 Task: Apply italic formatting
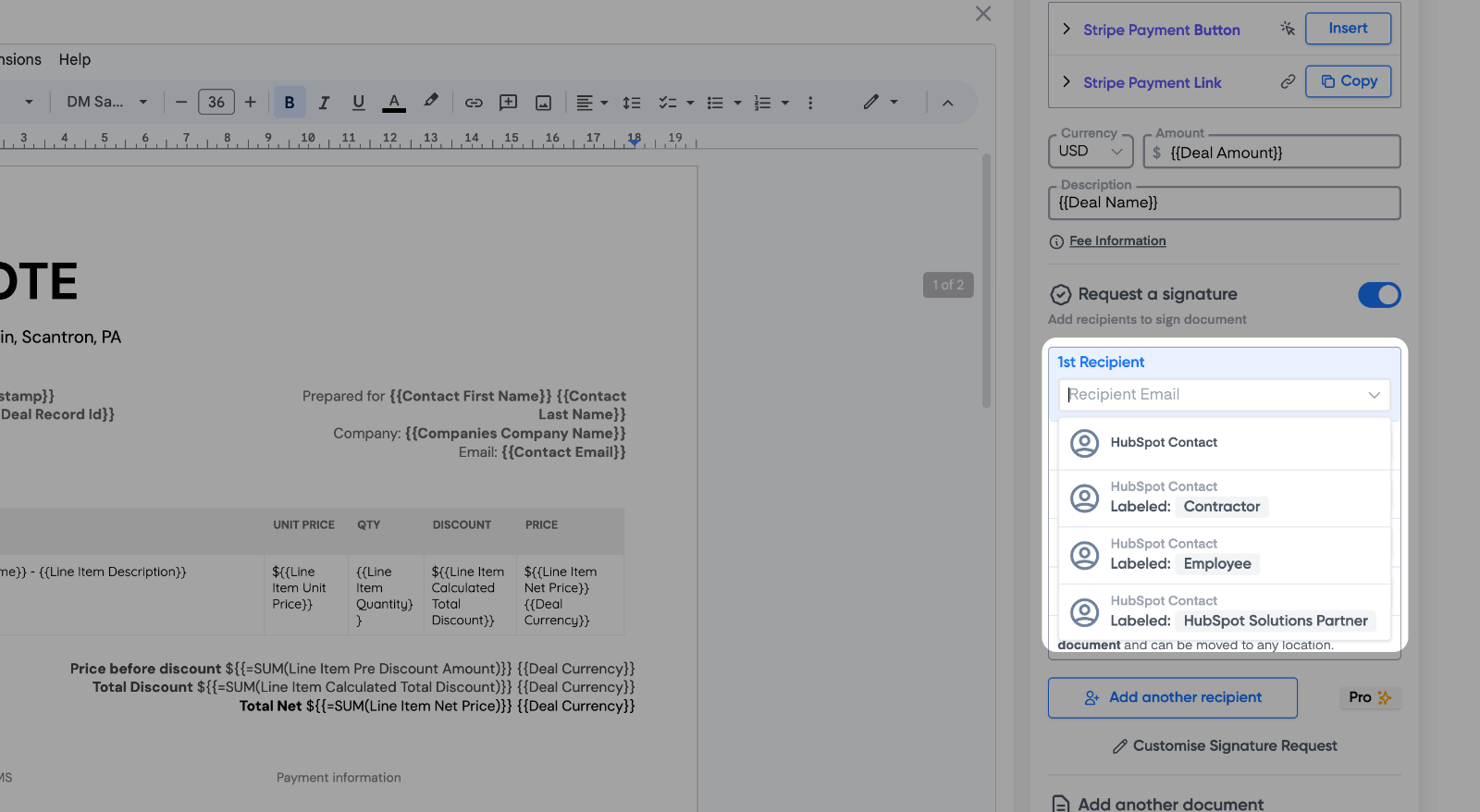point(324,103)
